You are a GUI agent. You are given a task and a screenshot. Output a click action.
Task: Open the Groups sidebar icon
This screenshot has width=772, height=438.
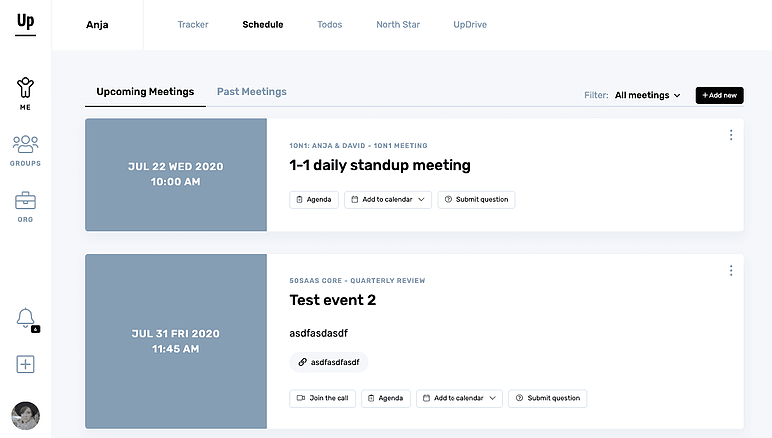[26, 150]
